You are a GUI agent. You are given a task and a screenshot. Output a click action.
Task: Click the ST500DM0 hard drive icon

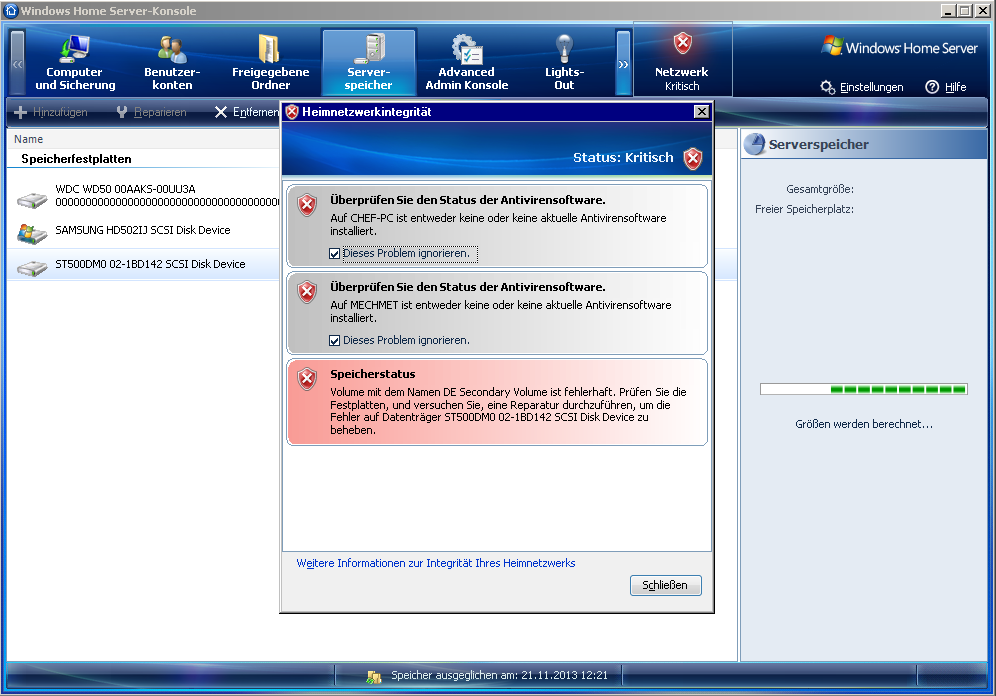[x=32, y=269]
